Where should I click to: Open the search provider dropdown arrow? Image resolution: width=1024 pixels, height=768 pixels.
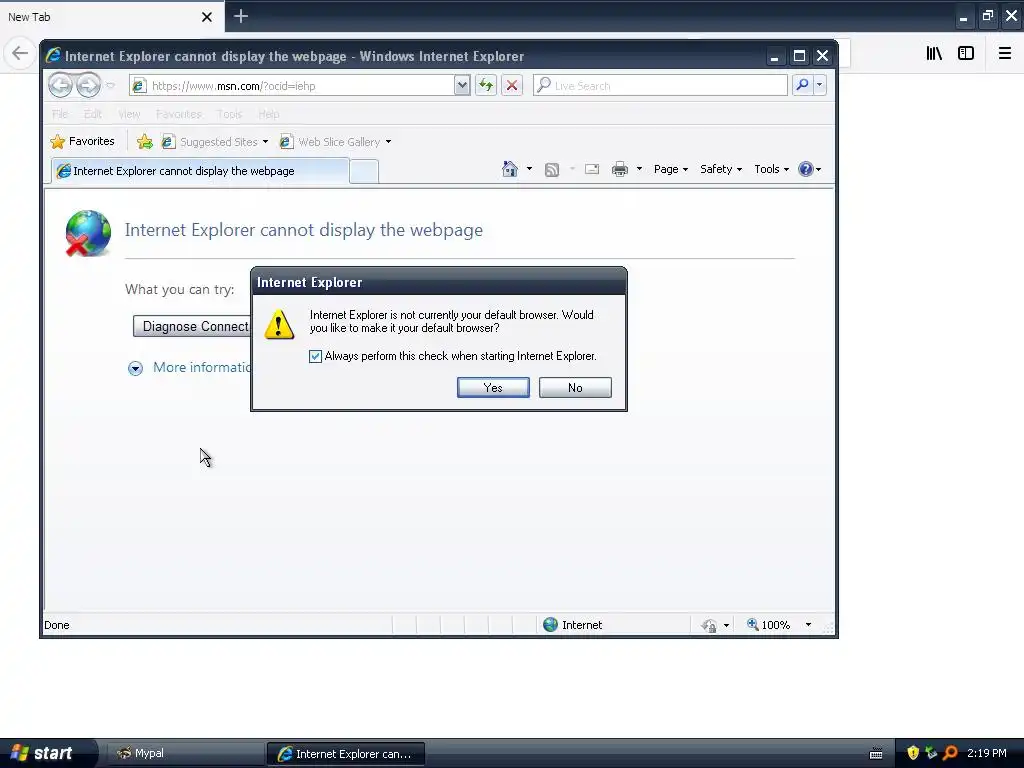(x=820, y=85)
